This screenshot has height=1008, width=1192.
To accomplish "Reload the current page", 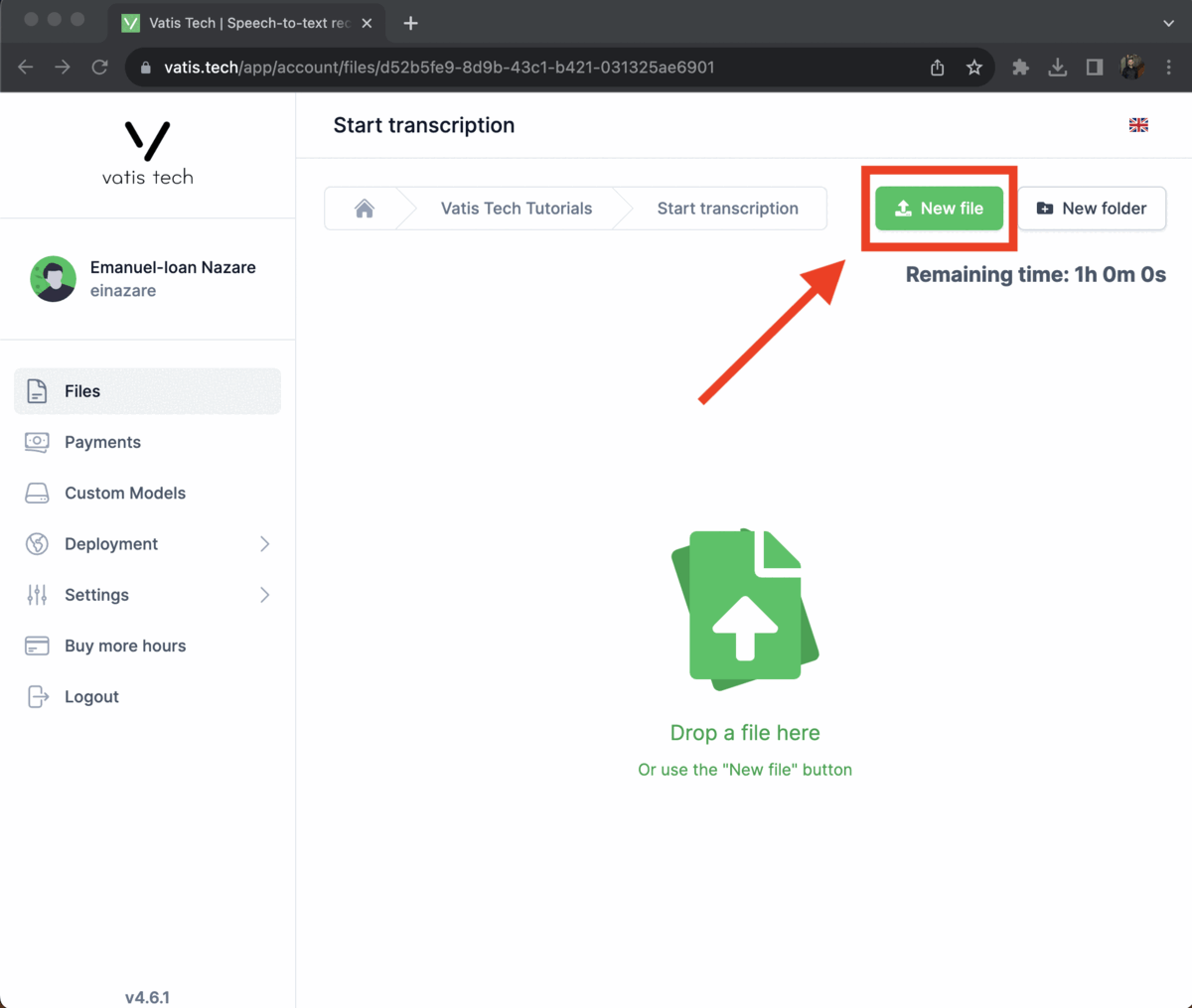I will pyautogui.click(x=99, y=68).
